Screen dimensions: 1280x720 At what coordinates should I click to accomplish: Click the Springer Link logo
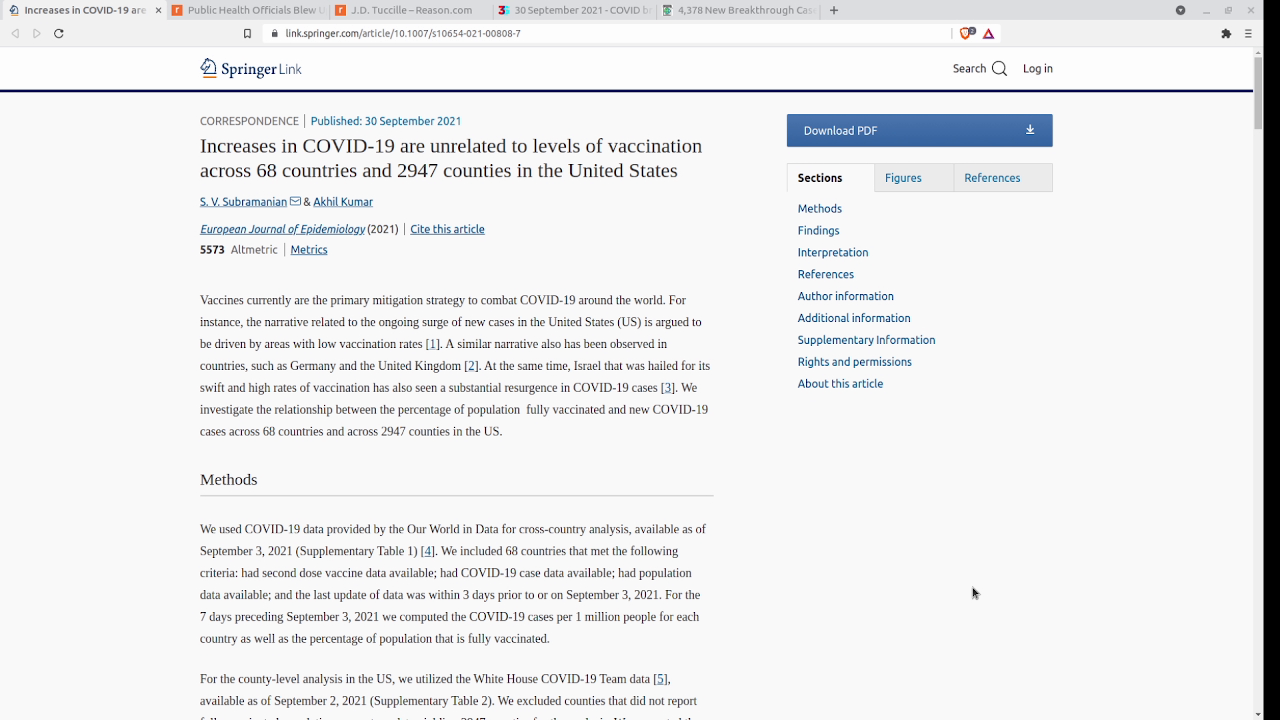click(251, 68)
